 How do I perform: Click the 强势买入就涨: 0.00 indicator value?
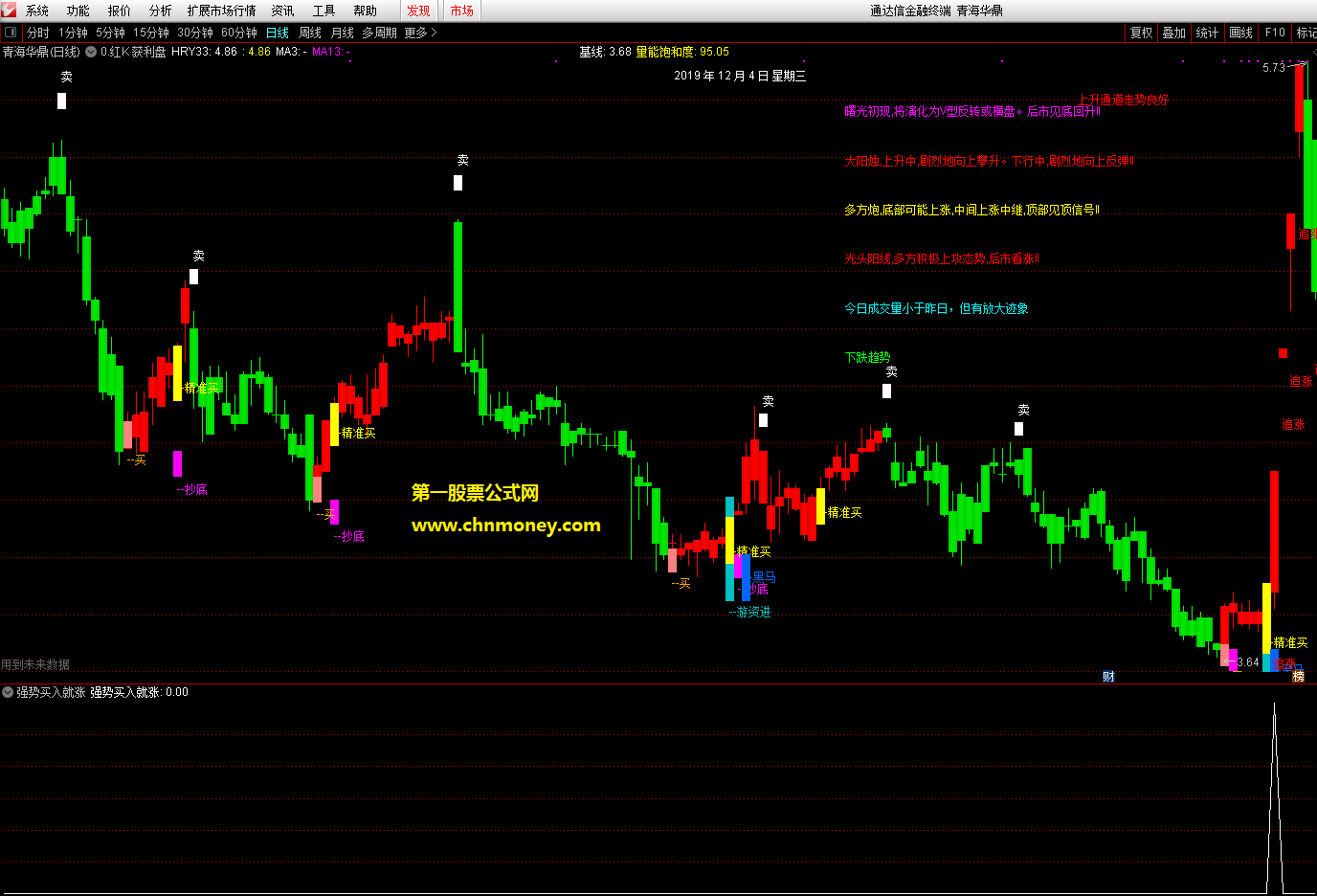click(x=140, y=692)
